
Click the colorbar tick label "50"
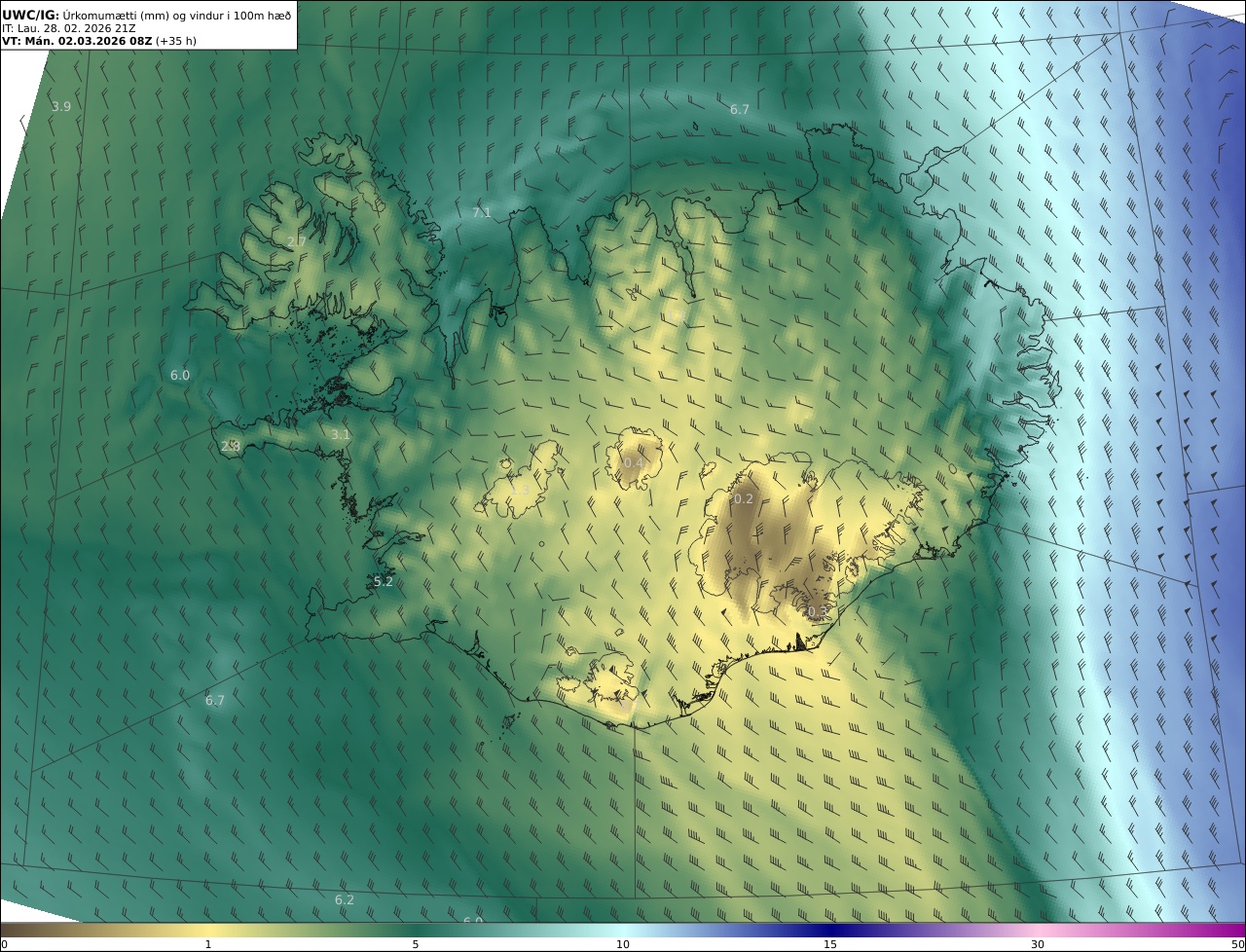[x=1237, y=944]
